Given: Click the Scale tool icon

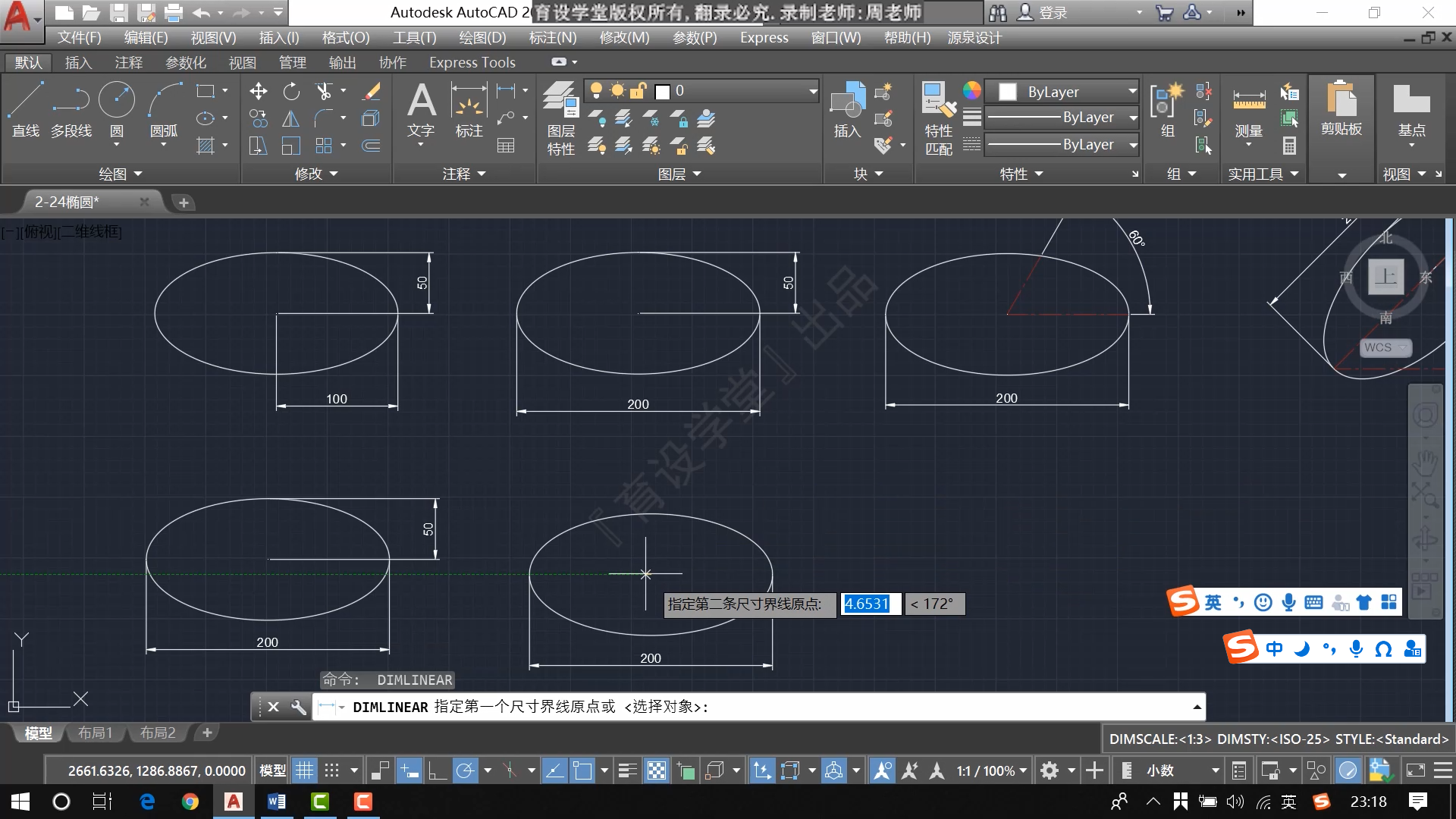Looking at the screenshot, I should 291,146.
